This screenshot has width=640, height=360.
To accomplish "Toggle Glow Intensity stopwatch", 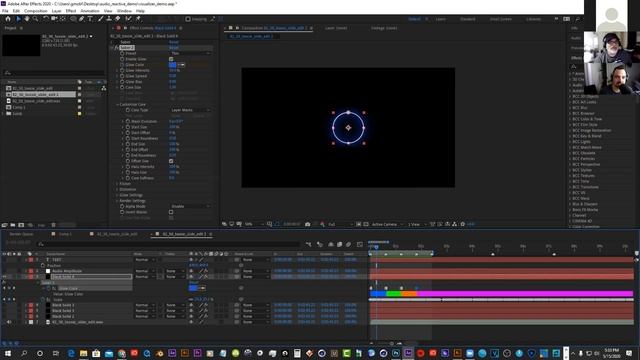I will click(x=122, y=71).
